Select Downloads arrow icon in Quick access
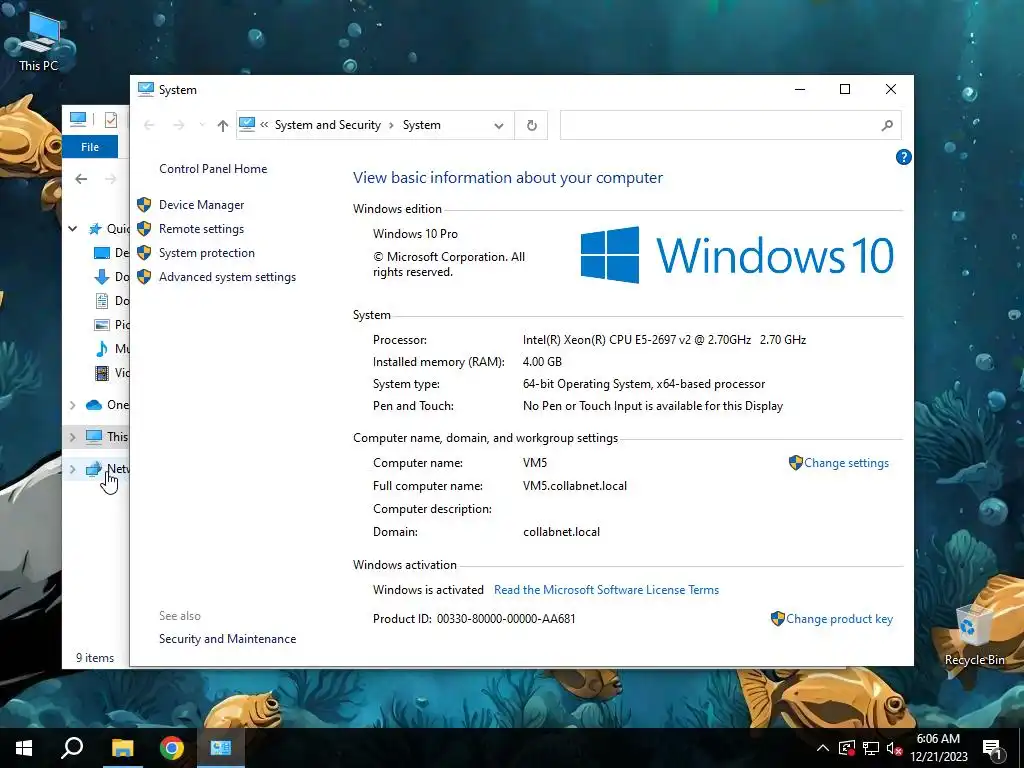1024x768 pixels. [x=102, y=277]
